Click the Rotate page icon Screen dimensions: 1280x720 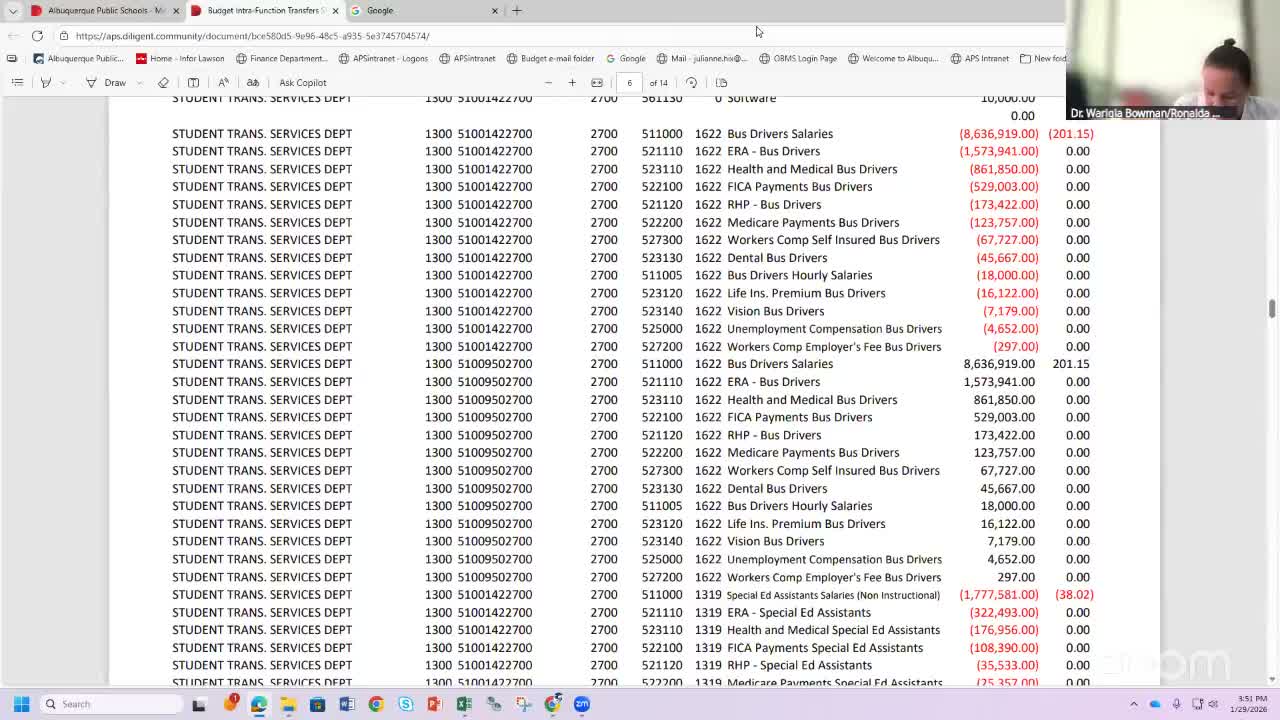(x=691, y=82)
